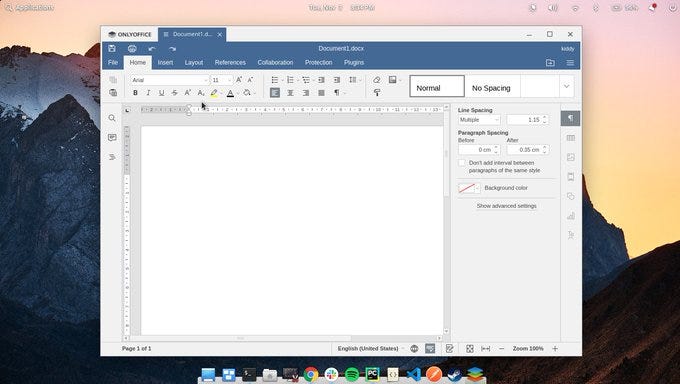Decrease paragraph indent

(321, 80)
